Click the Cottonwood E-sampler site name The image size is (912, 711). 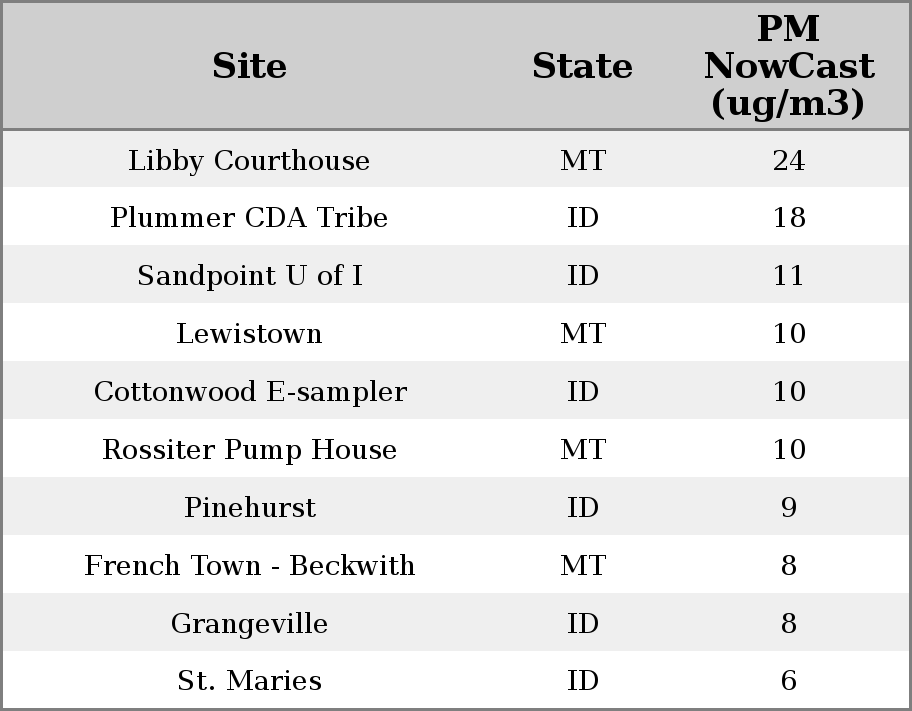249,392
